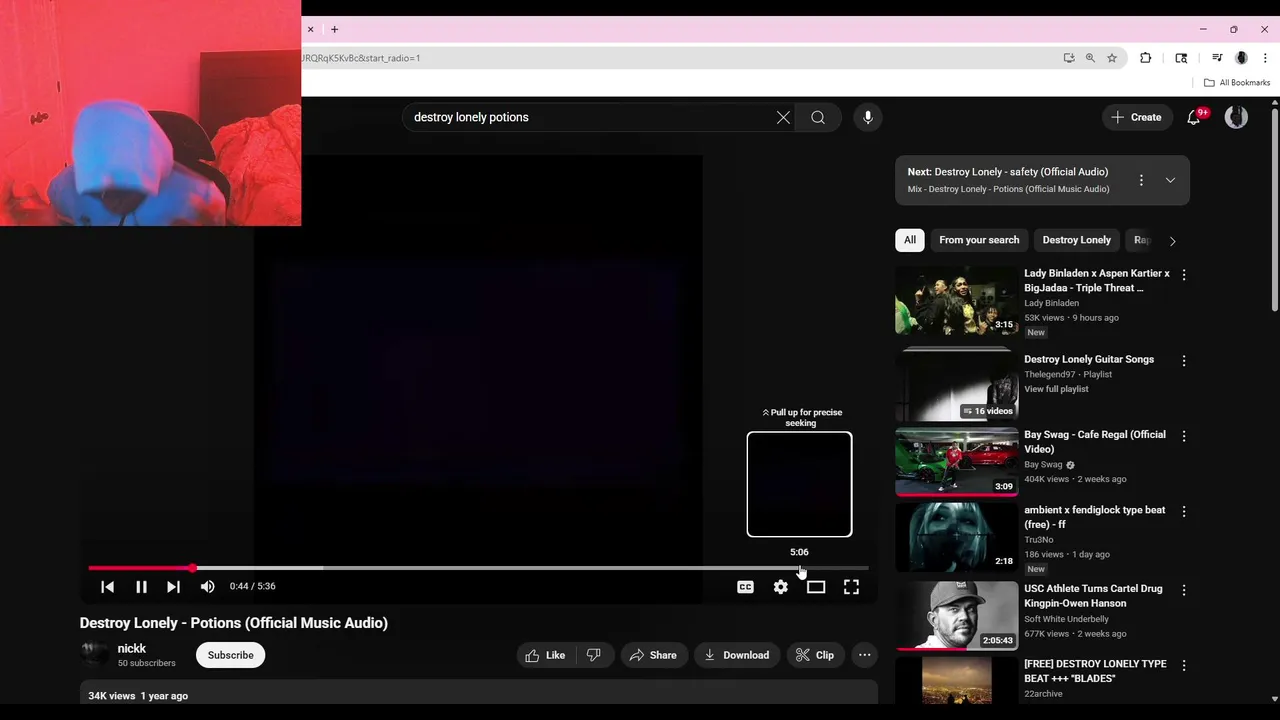The image size is (1280, 720).
Task: Enter fullscreen mode
Action: pyautogui.click(x=851, y=587)
